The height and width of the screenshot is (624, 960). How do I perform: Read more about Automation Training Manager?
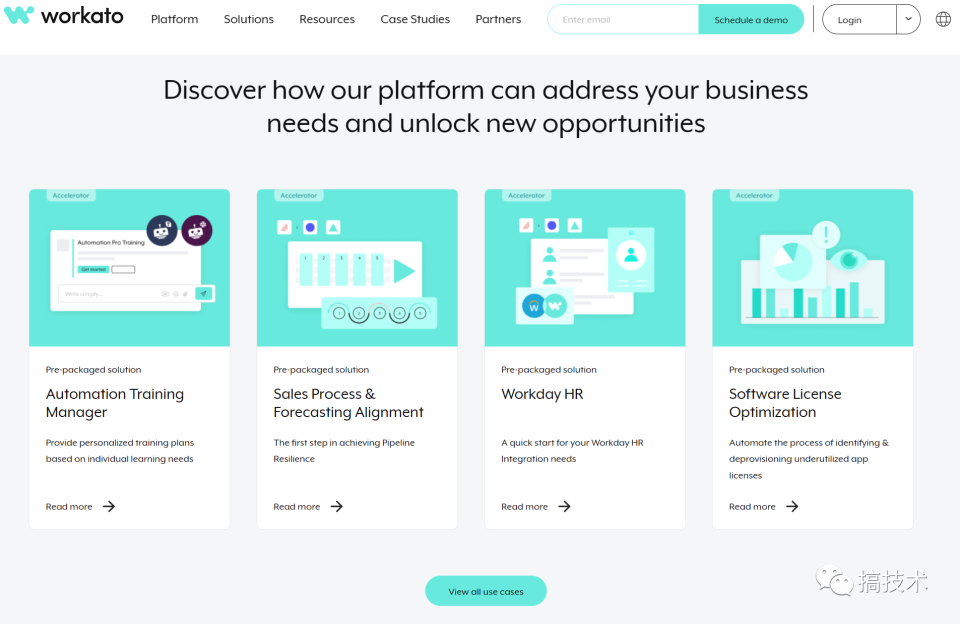[69, 506]
